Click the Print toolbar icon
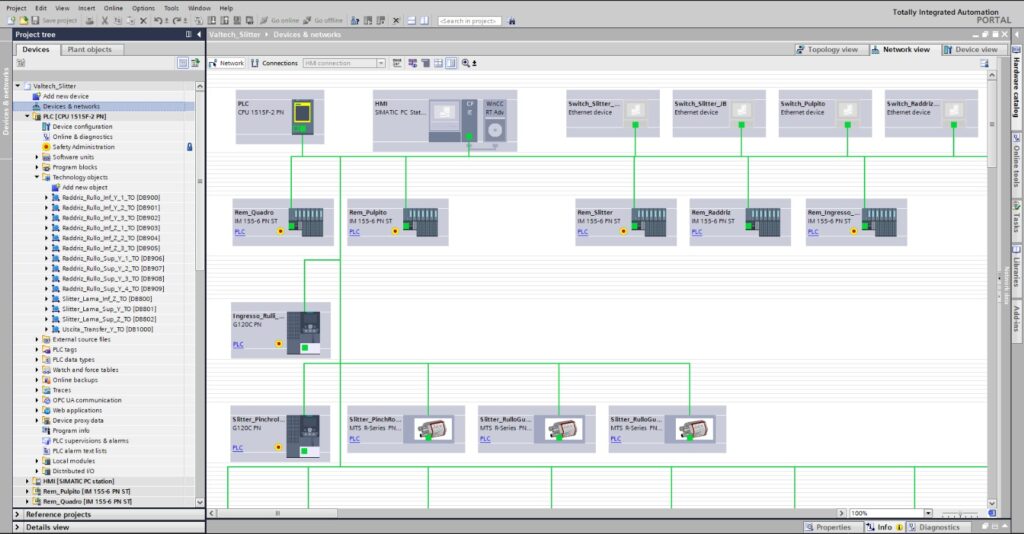The height and width of the screenshot is (534, 1024). coord(89,21)
